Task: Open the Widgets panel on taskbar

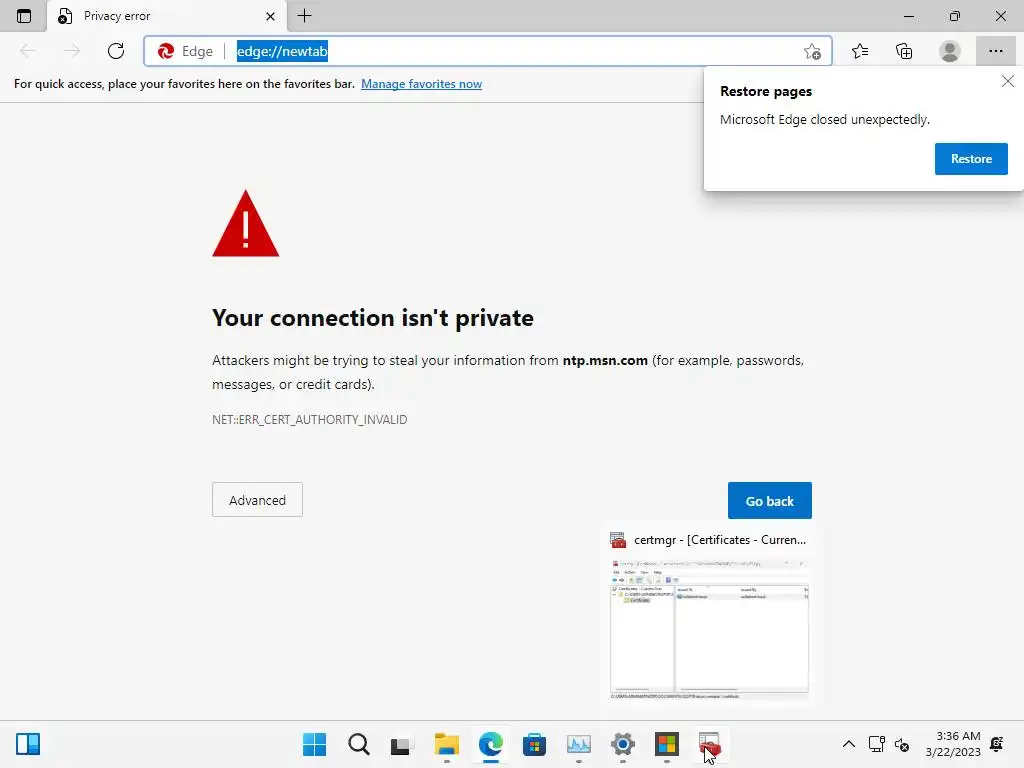Action: click(x=28, y=744)
